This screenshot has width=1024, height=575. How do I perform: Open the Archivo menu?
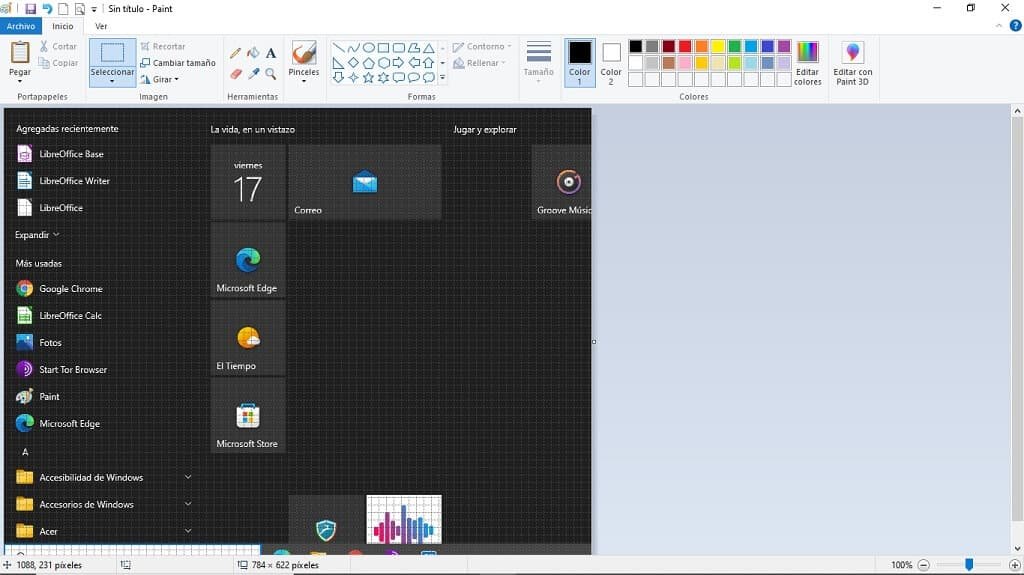[x=21, y=26]
